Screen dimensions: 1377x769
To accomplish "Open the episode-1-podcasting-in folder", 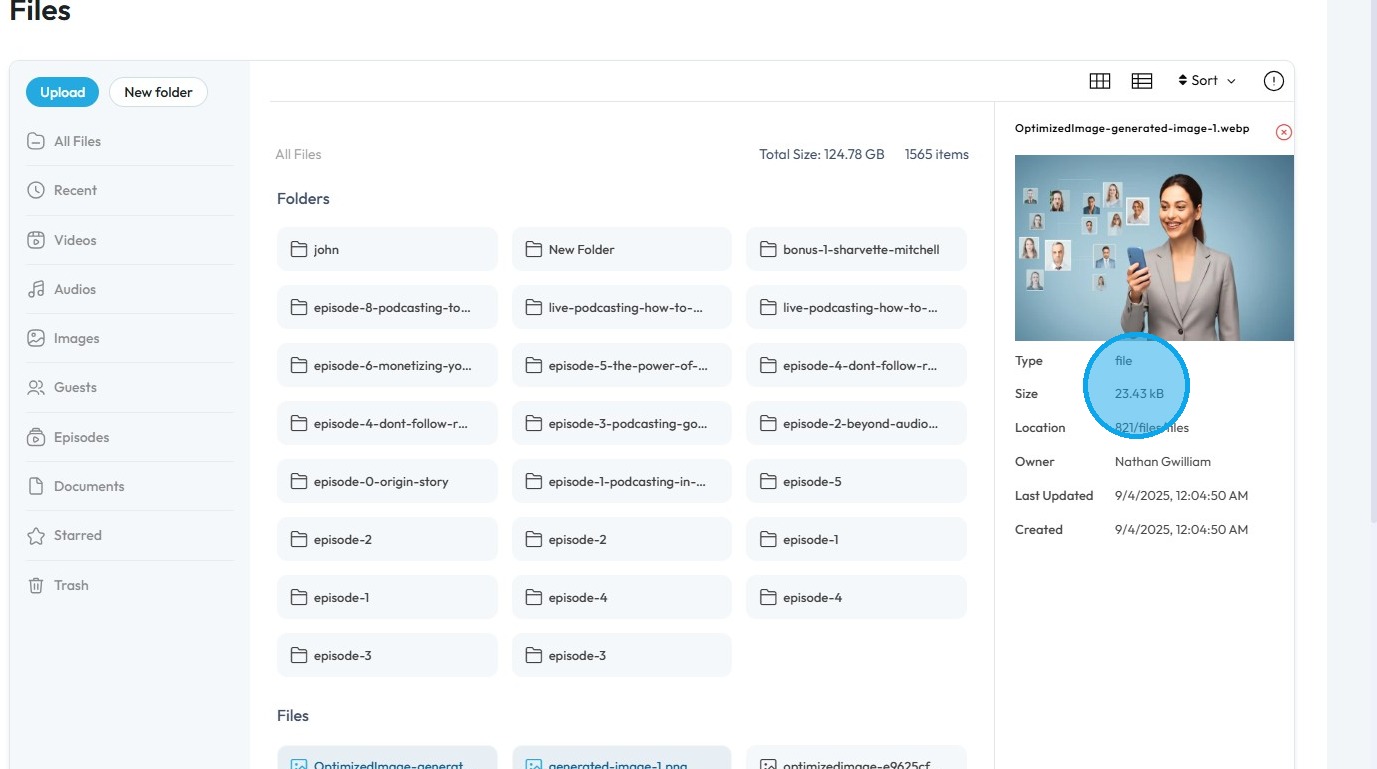I will click(622, 481).
